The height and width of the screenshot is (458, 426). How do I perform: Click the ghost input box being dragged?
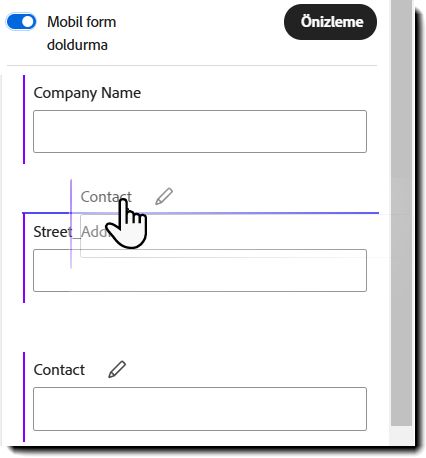pyautogui.click(x=233, y=236)
